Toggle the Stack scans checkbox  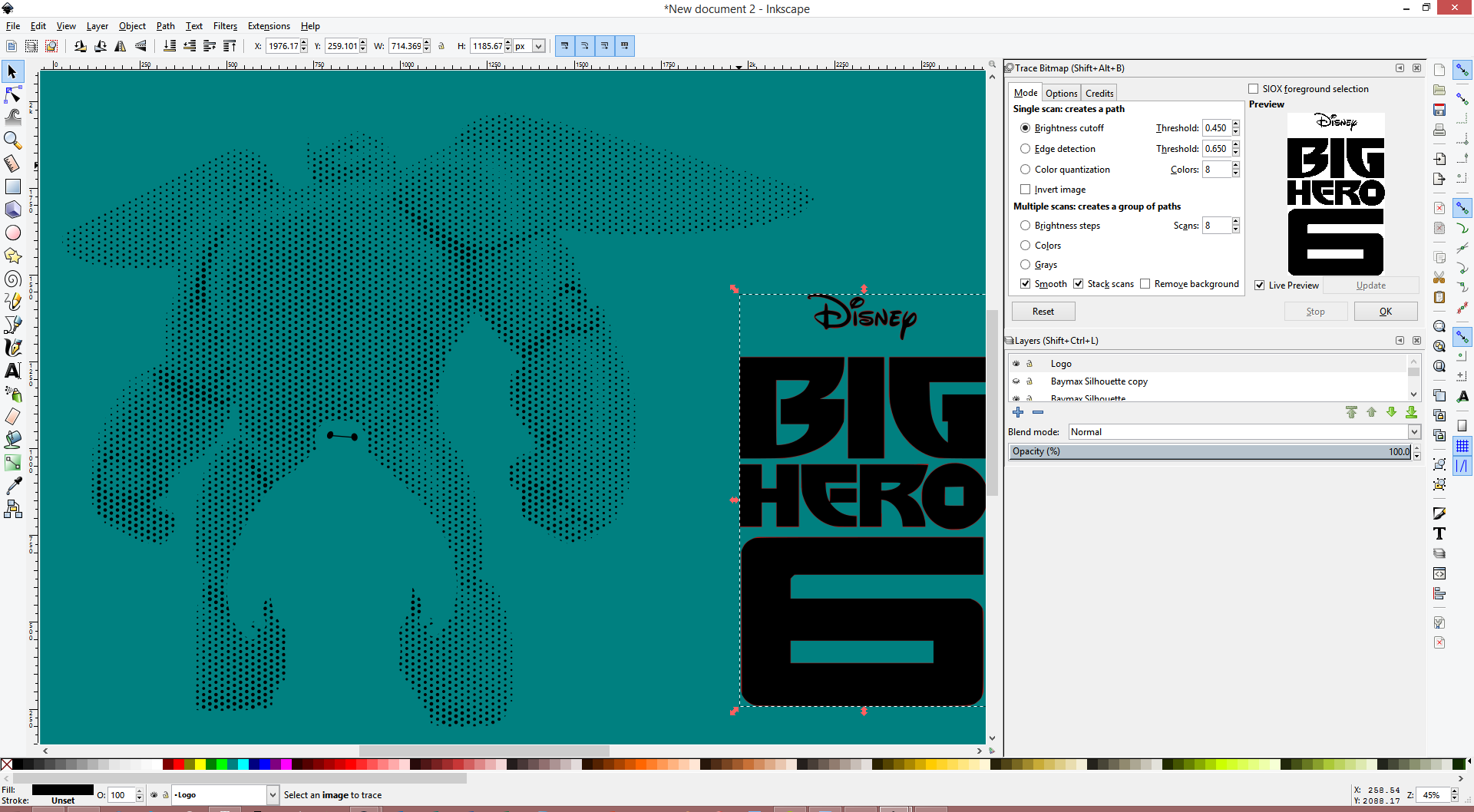coord(1078,284)
